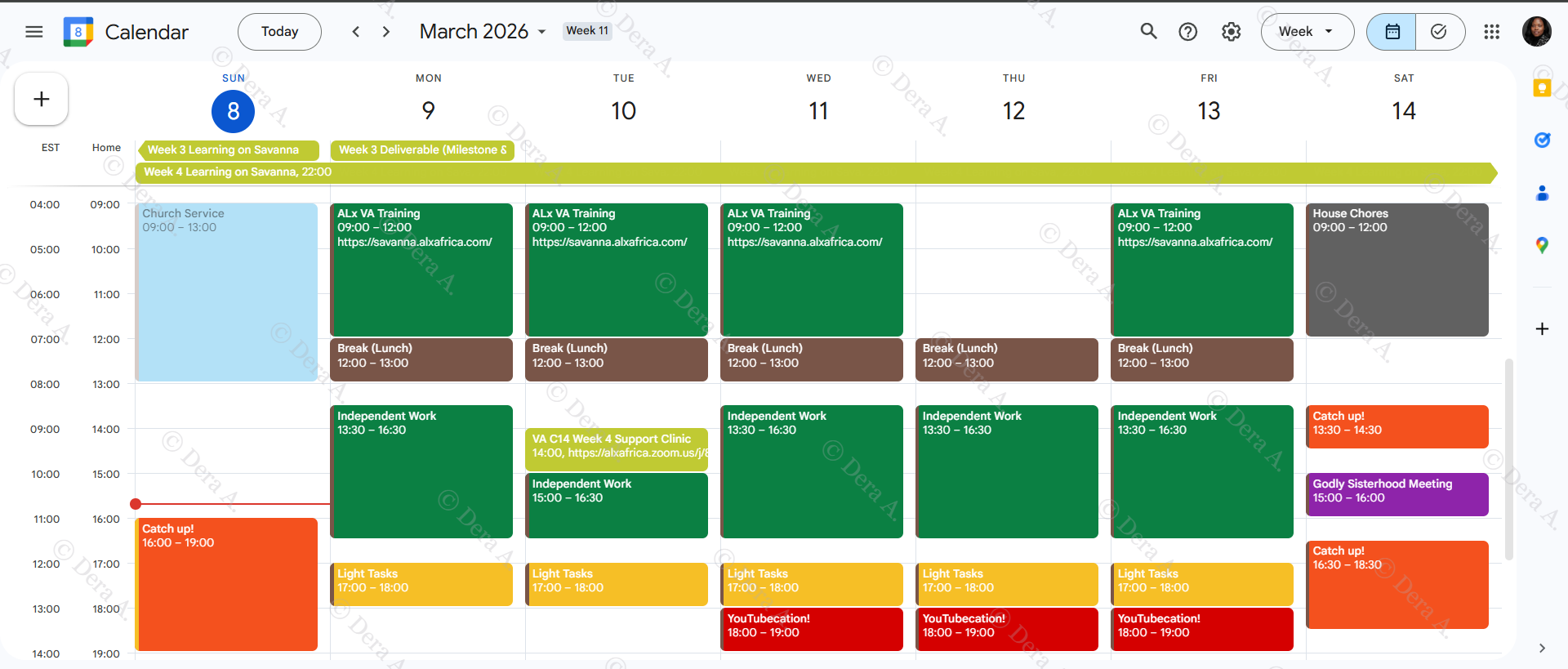
Task: Click the Week 11 label
Action: [587, 31]
